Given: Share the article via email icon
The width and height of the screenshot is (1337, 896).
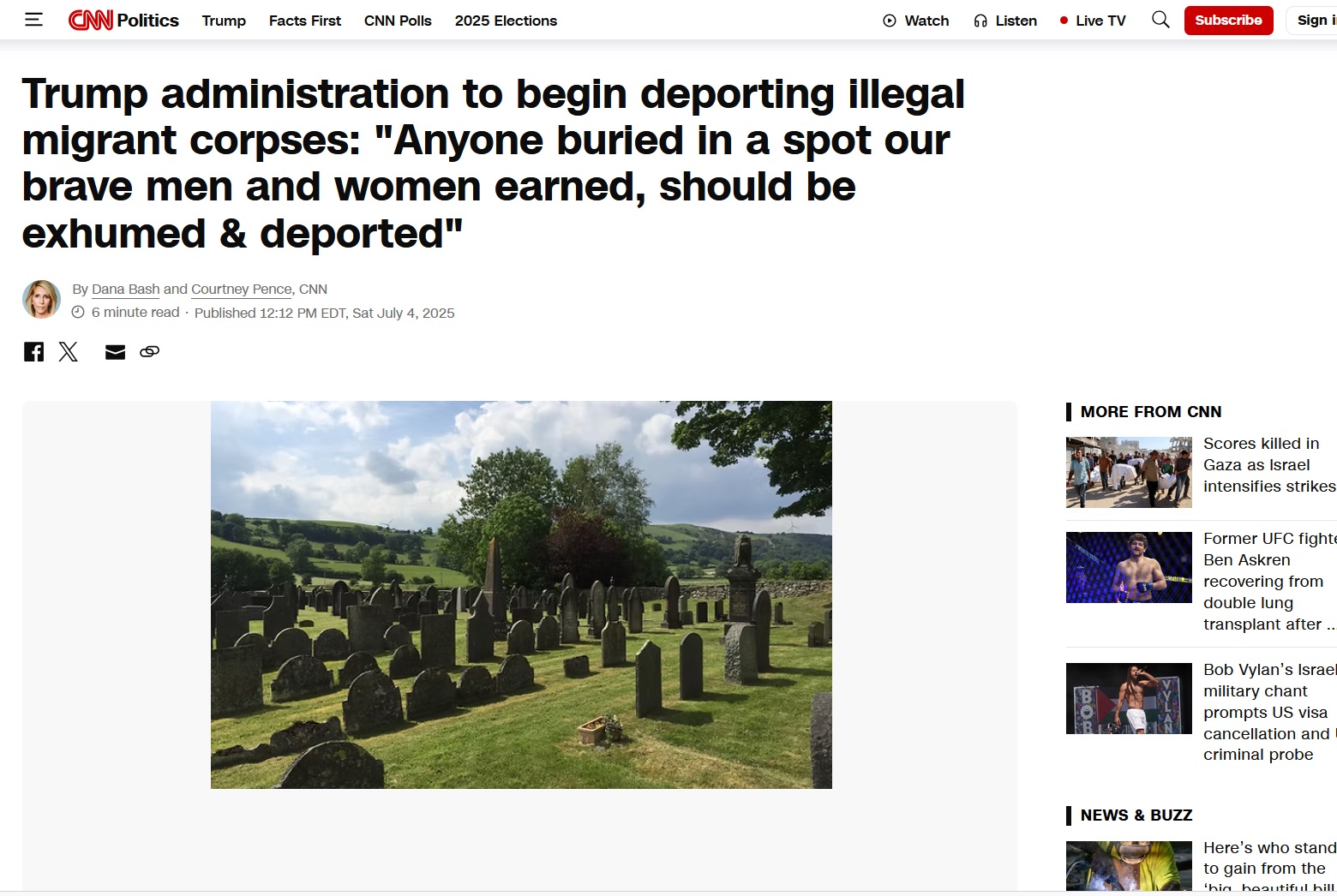Looking at the screenshot, I should [115, 352].
